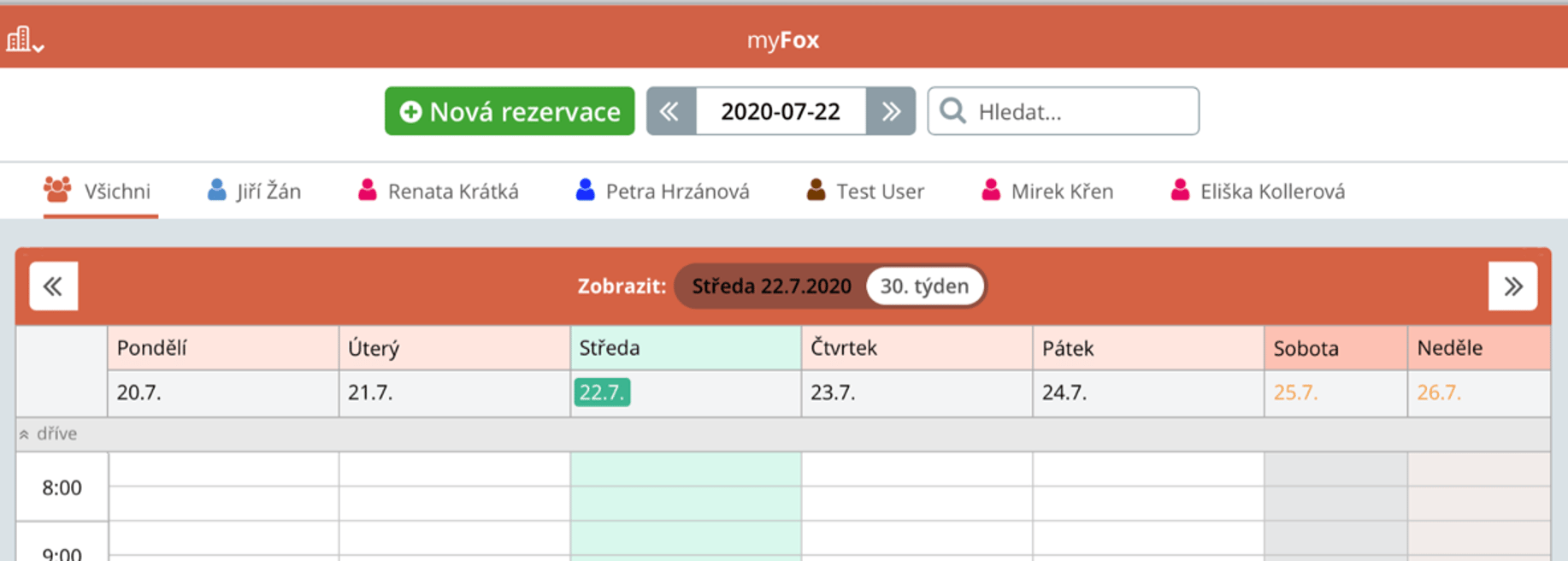Click Mirek Křen's pink person icon
The width and height of the screenshot is (1568, 561).
click(x=992, y=189)
